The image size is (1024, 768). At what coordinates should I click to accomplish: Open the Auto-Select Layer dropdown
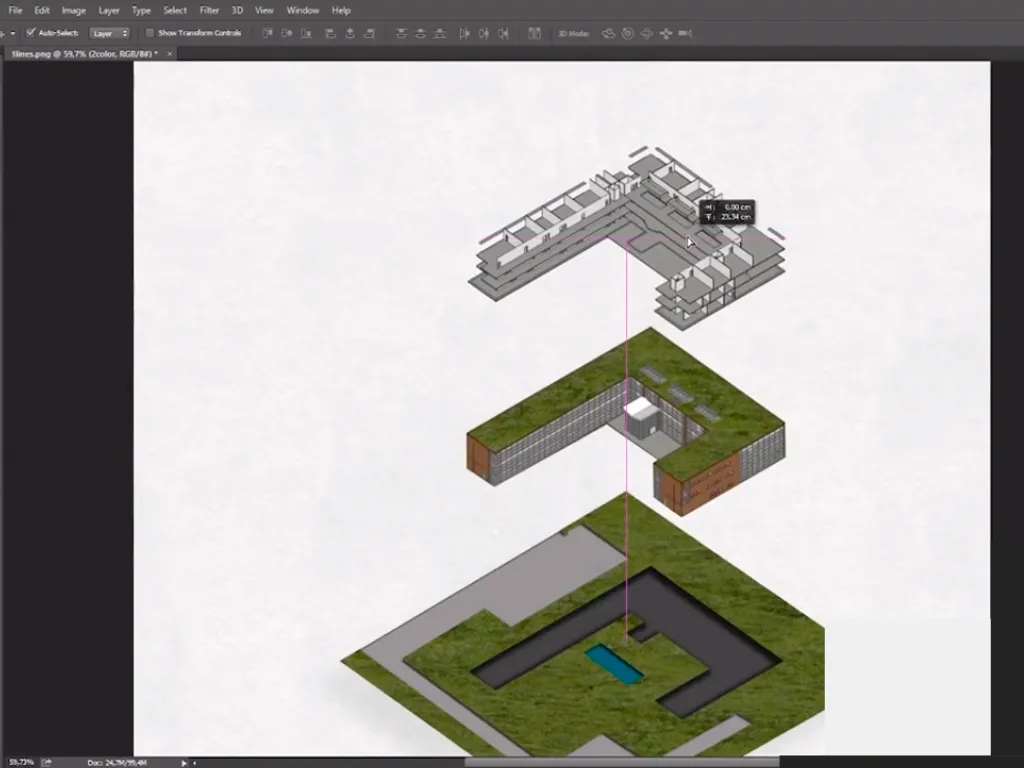point(110,33)
